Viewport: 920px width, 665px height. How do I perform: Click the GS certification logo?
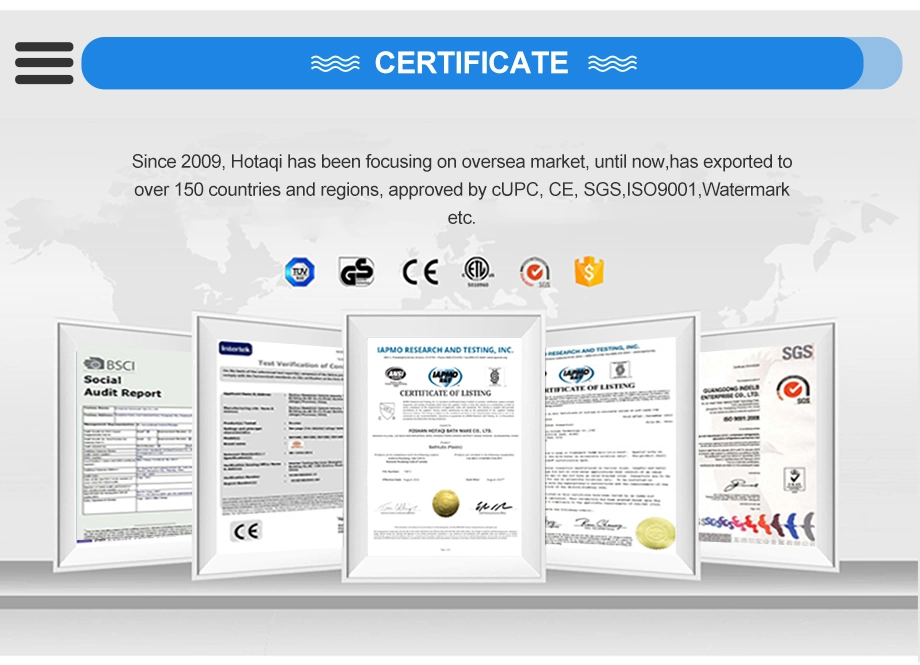click(x=357, y=272)
